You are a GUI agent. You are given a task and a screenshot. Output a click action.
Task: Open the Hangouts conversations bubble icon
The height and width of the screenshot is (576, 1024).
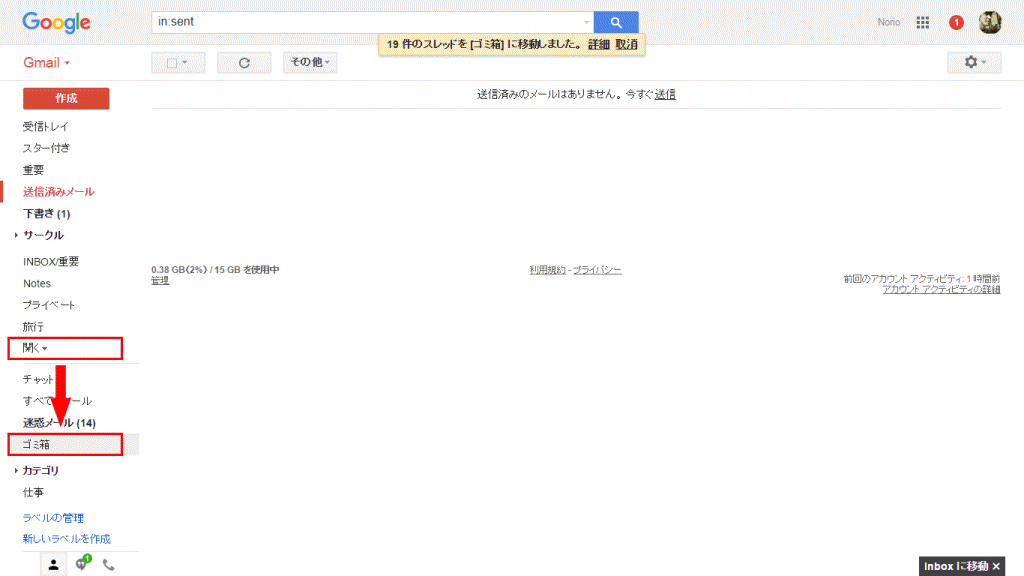pyautogui.click(x=82, y=565)
